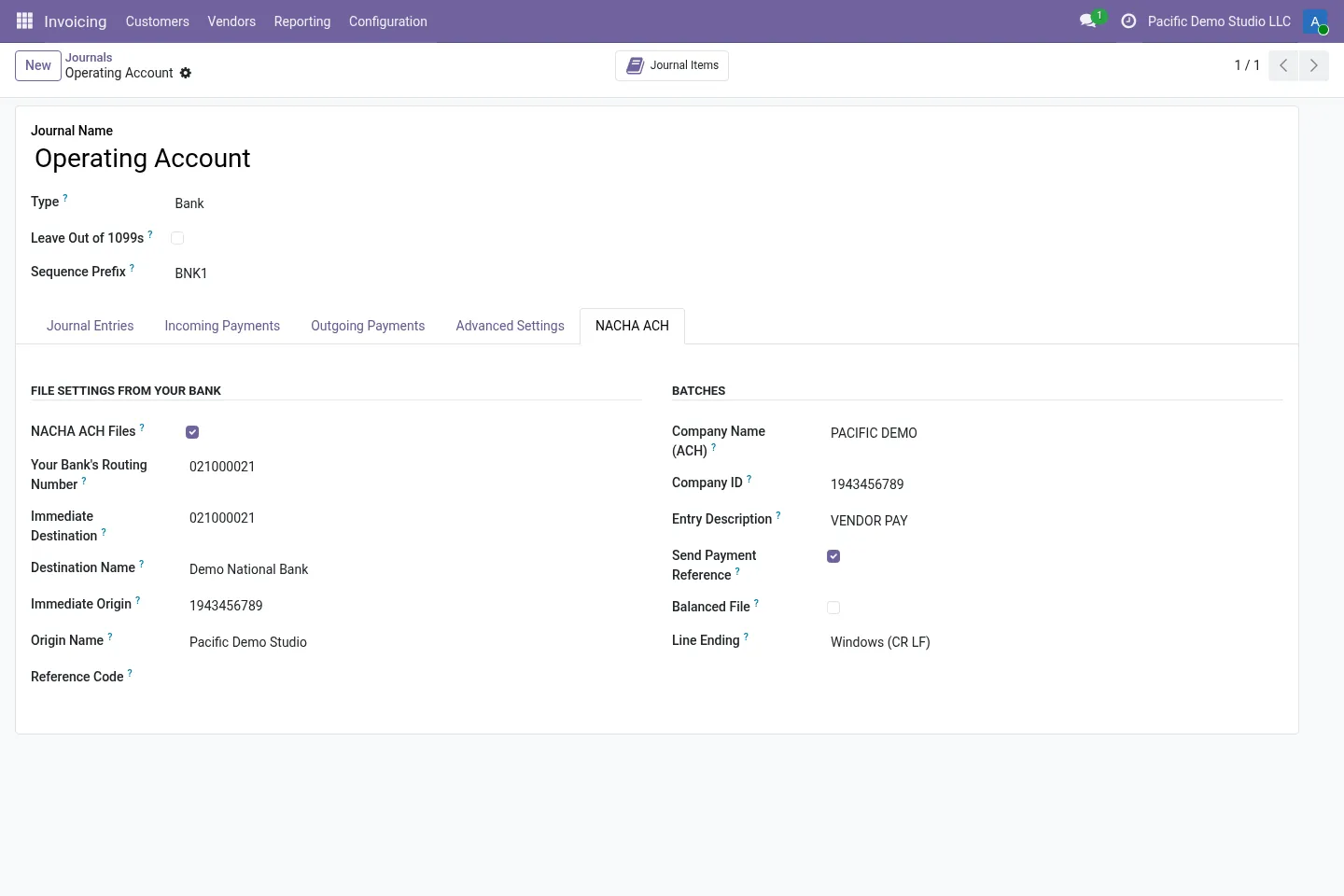Enable the Balanced File checkbox
The image size is (1344, 896).
[x=833, y=608]
